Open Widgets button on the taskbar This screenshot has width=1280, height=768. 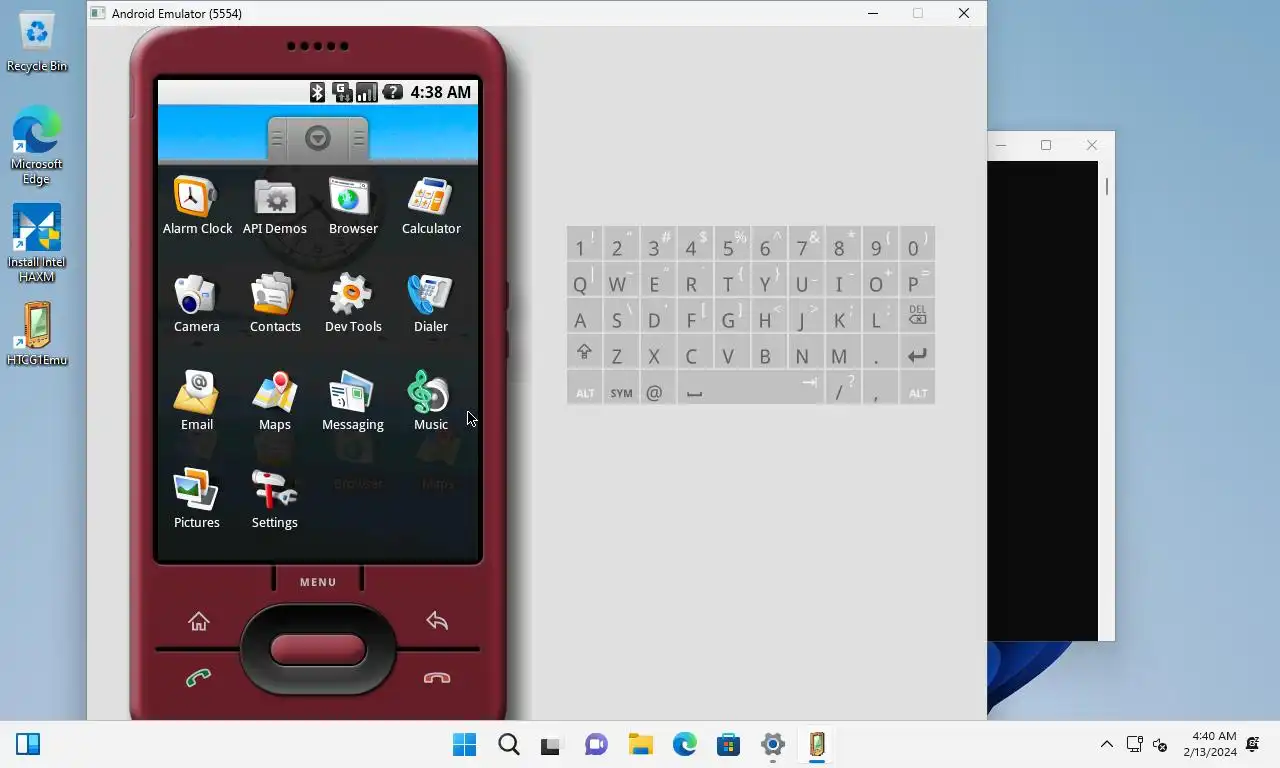pos(28,744)
